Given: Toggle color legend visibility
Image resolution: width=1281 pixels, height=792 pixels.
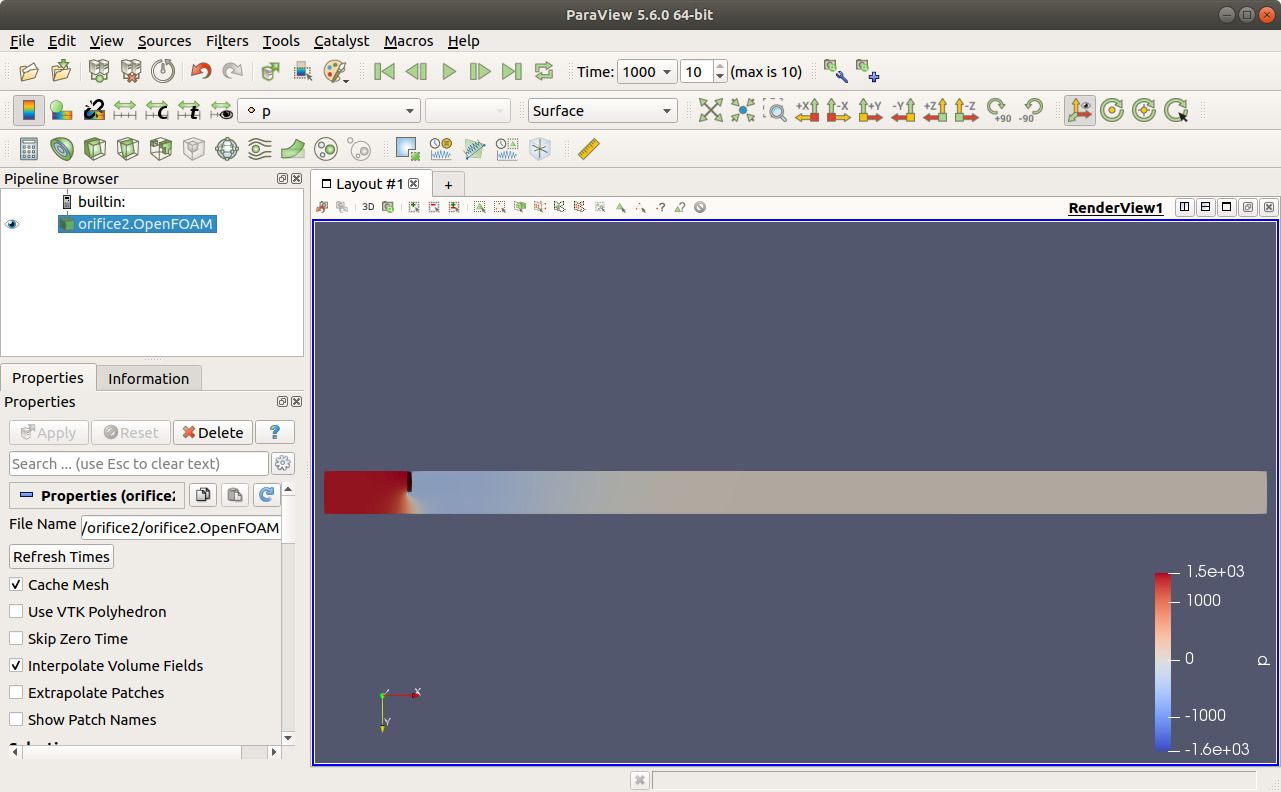Looking at the screenshot, I should (x=29, y=110).
